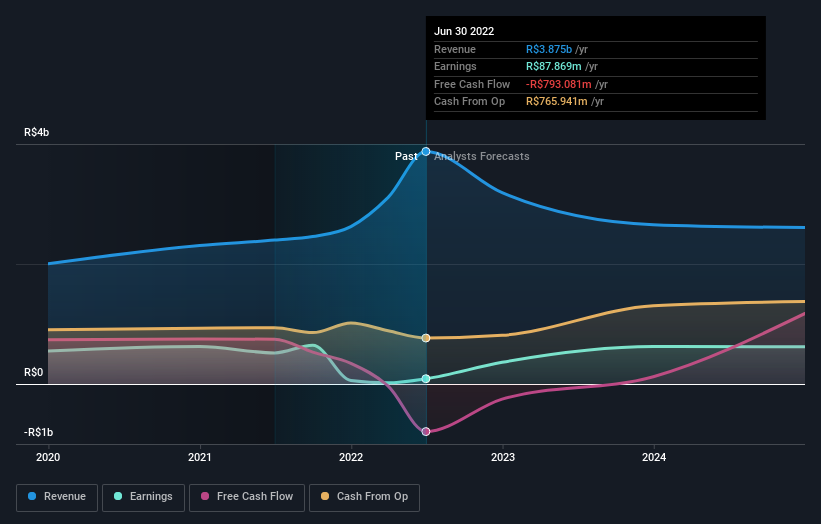
Task: Click the 2021 x-axis label
Action: 199,457
